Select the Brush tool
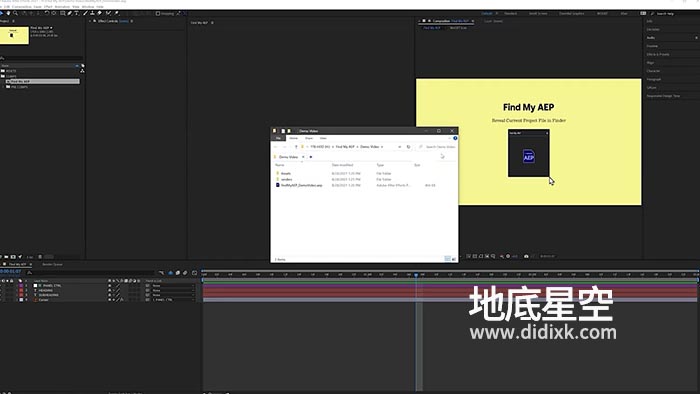The width and height of the screenshot is (700, 394). point(85,13)
